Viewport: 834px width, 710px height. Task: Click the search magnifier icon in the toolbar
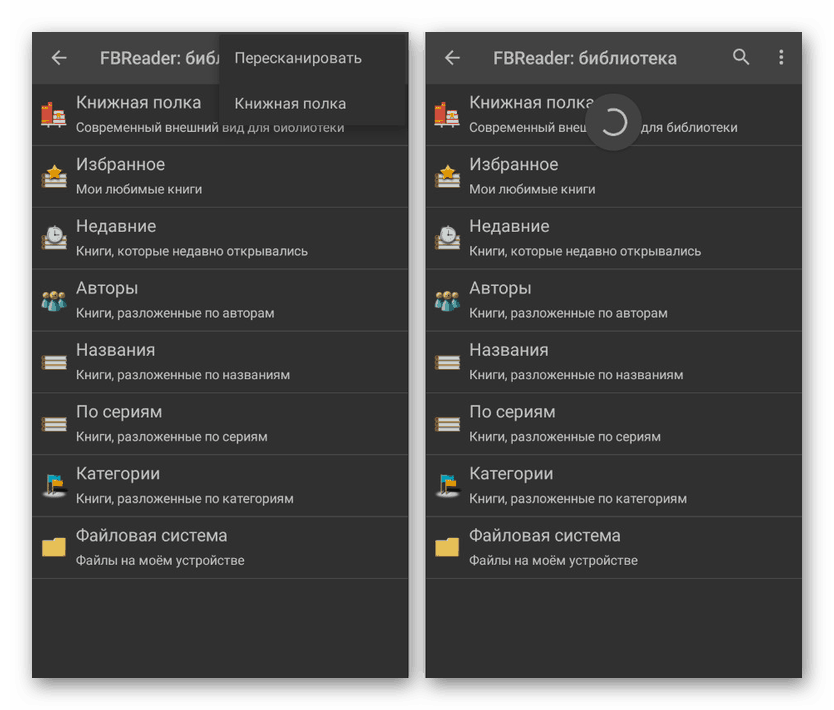[x=741, y=58]
